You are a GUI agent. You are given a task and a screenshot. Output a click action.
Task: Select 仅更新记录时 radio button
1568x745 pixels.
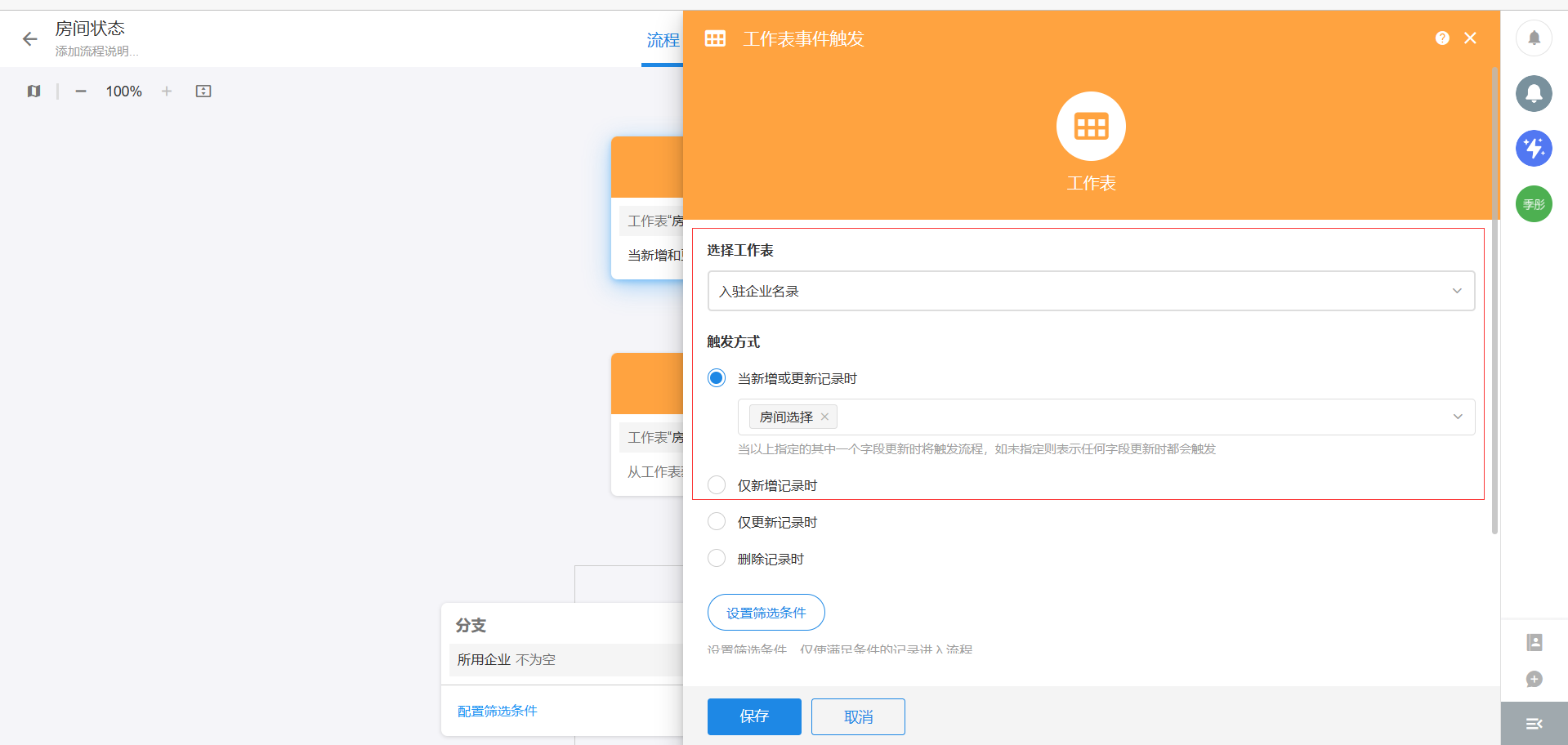click(717, 522)
